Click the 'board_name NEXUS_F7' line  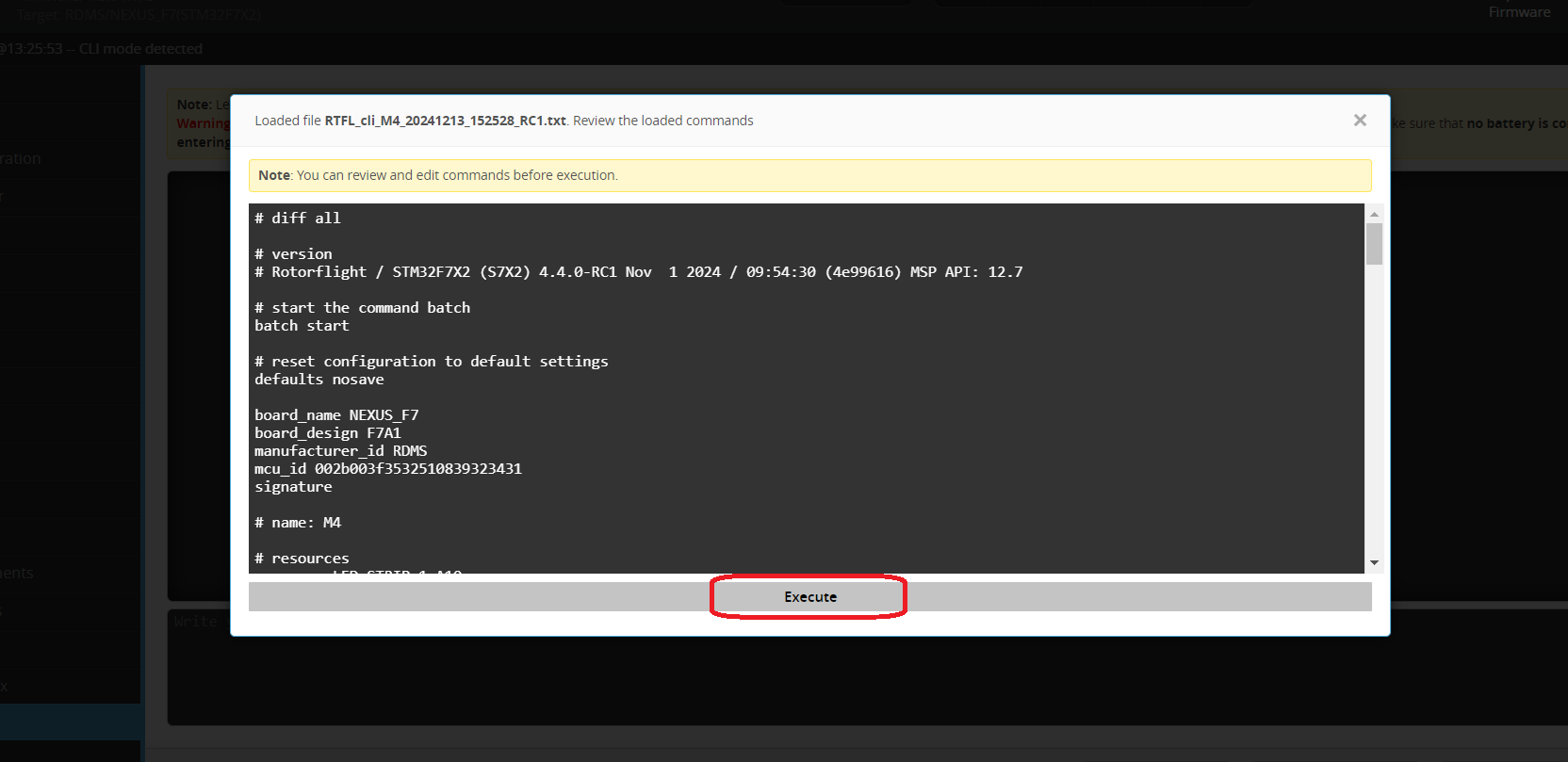[336, 415]
